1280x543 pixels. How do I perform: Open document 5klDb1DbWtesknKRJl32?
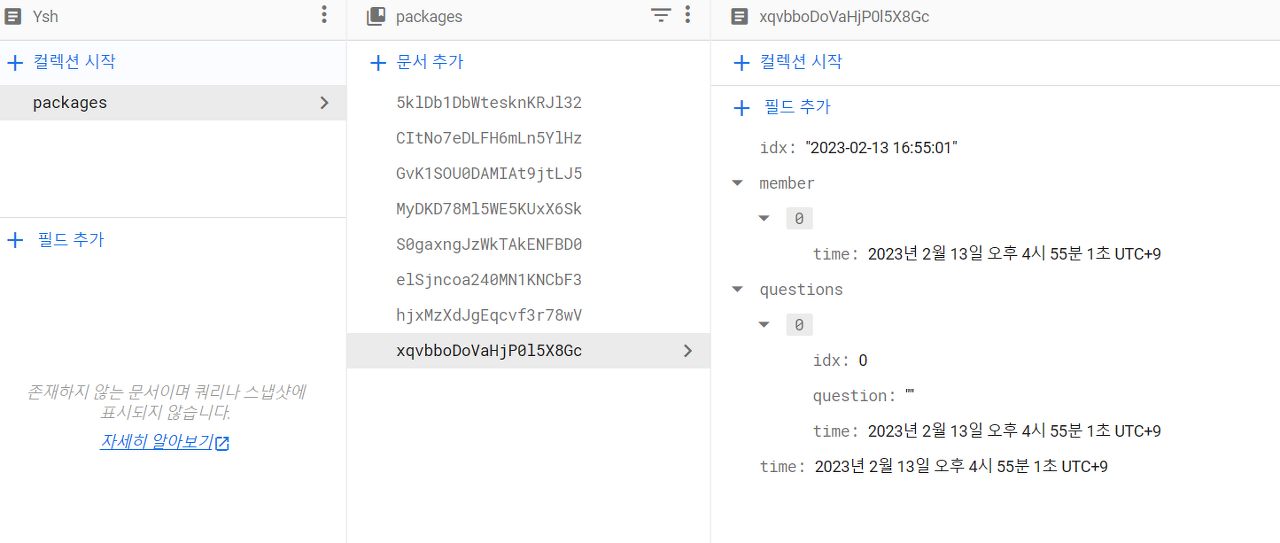489,103
